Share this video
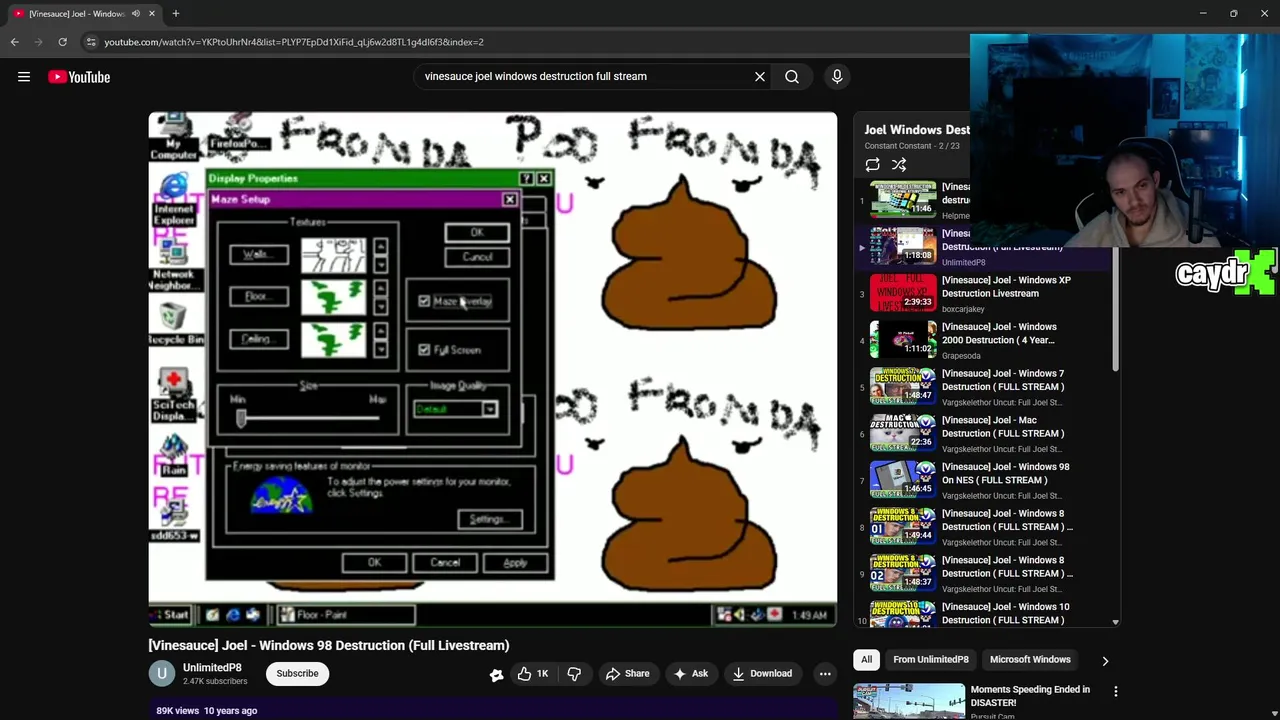Screen dimensions: 1280x720 tap(628, 674)
